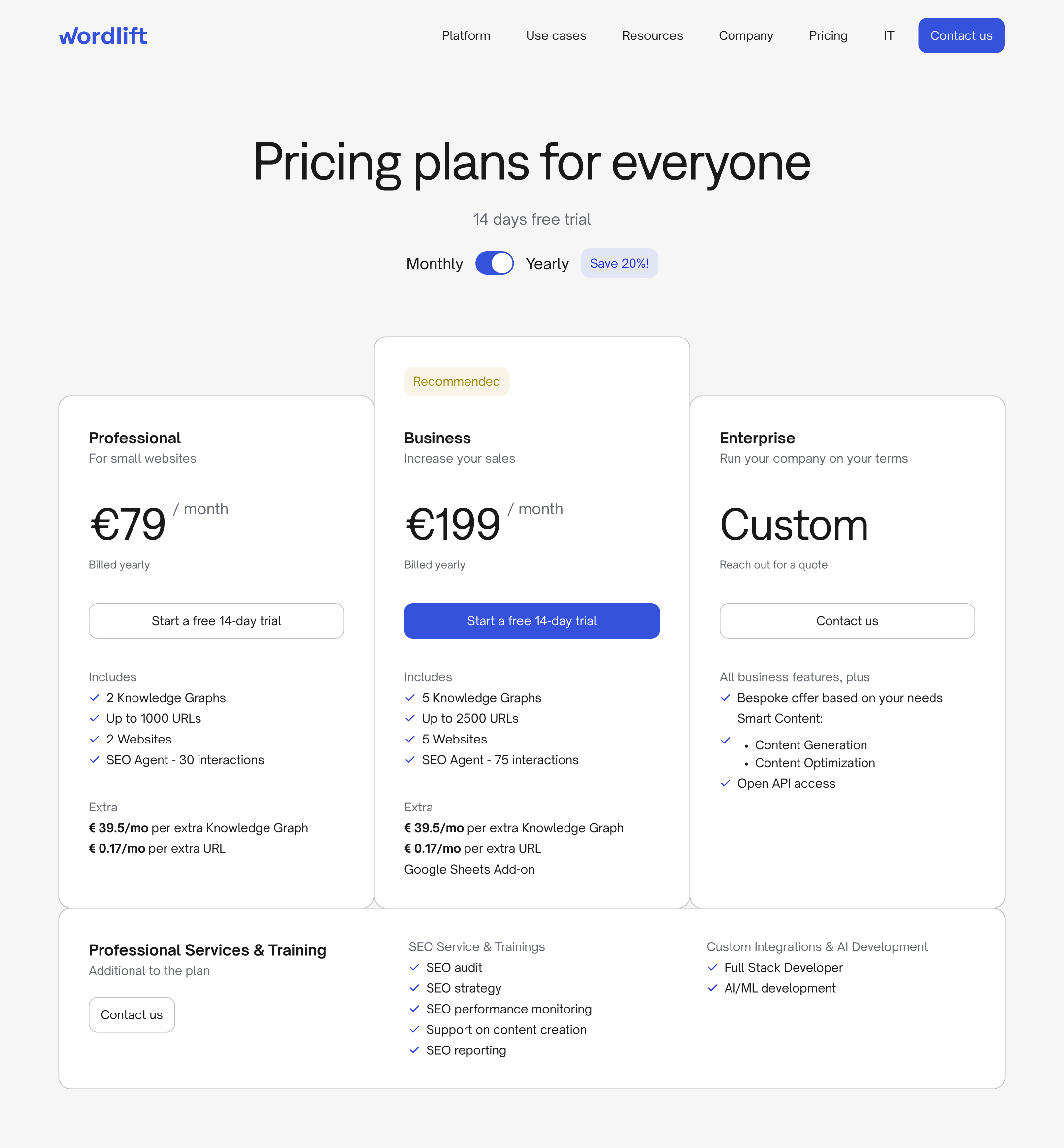Click the WordLift logo
This screenshot has width=1064, height=1148.
(x=103, y=35)
